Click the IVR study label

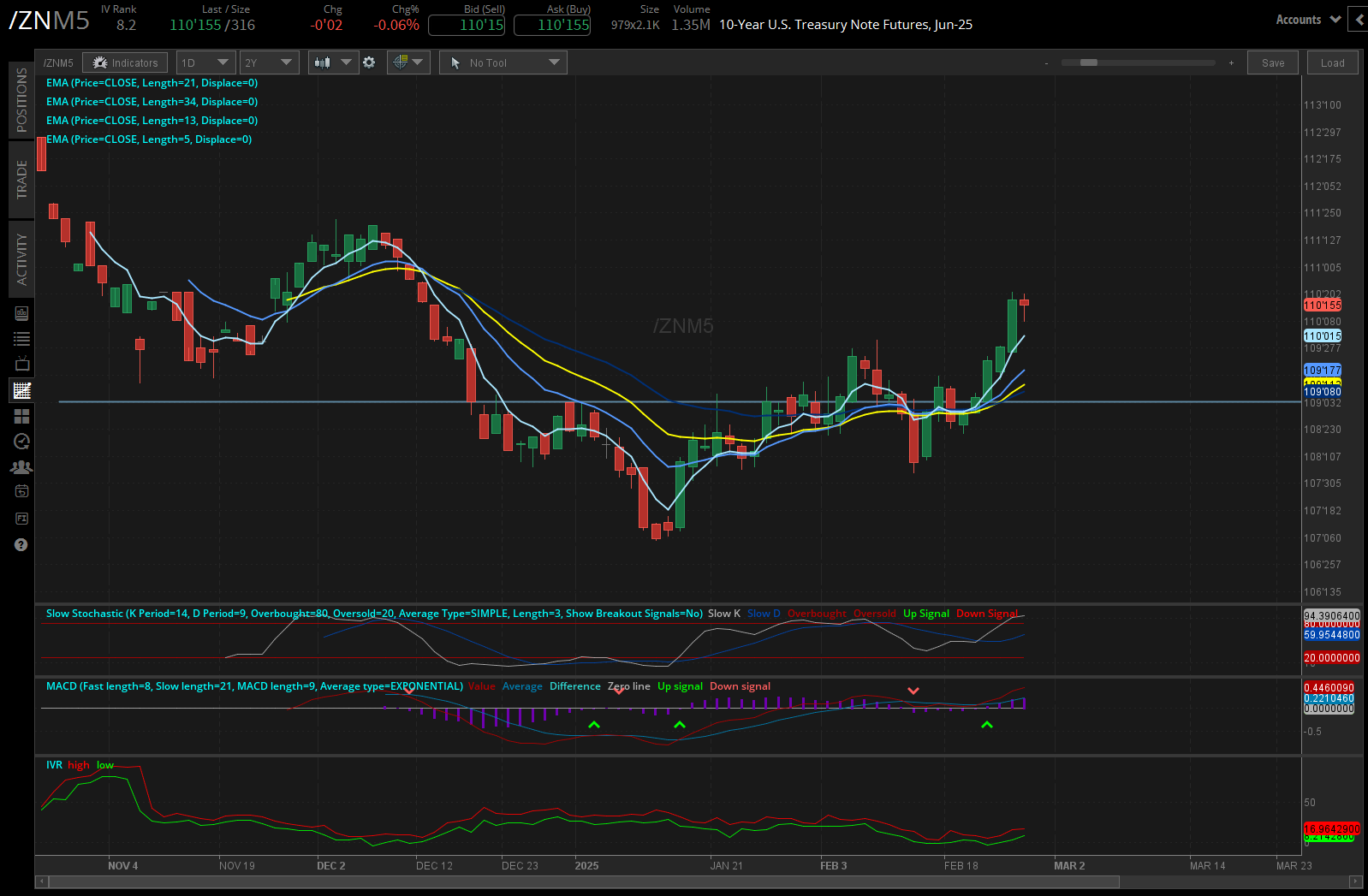[x=54, y=765]
